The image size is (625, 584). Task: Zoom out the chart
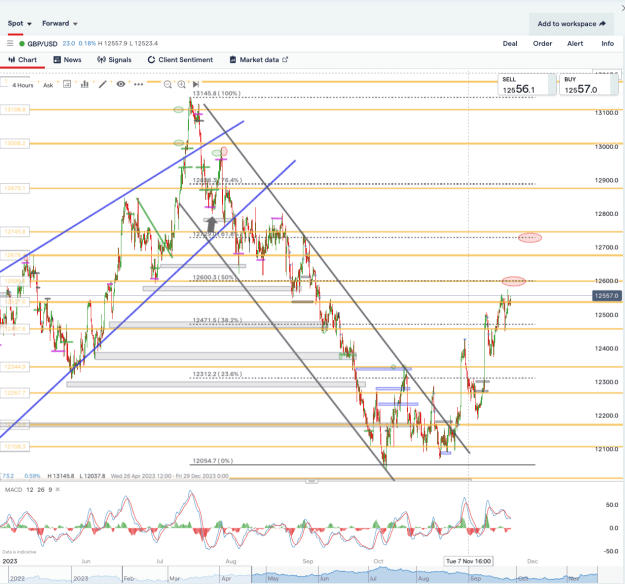168,85
